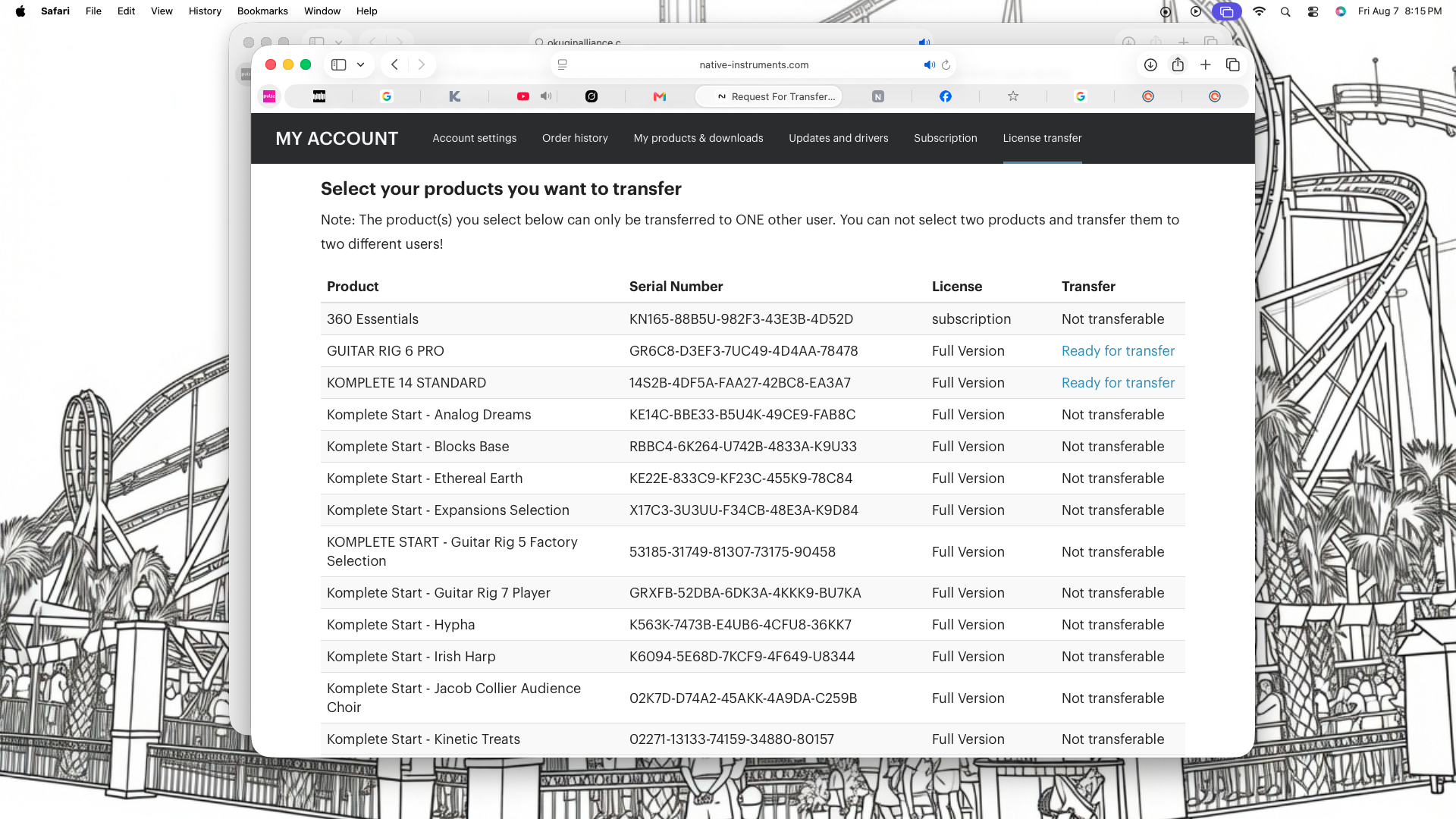This screenshot has height=819, width=1456.
Task: Open the Safari menu
Action: coord(55,11)
